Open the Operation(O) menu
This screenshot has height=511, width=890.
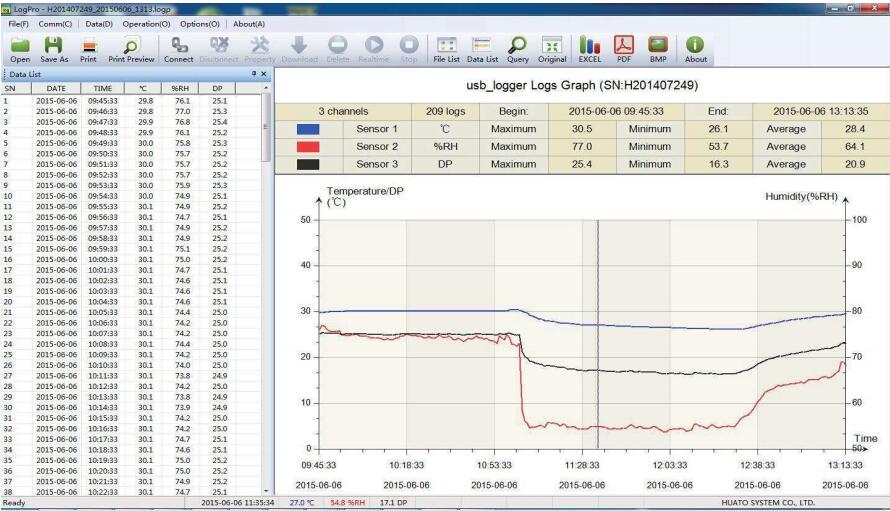146,23
